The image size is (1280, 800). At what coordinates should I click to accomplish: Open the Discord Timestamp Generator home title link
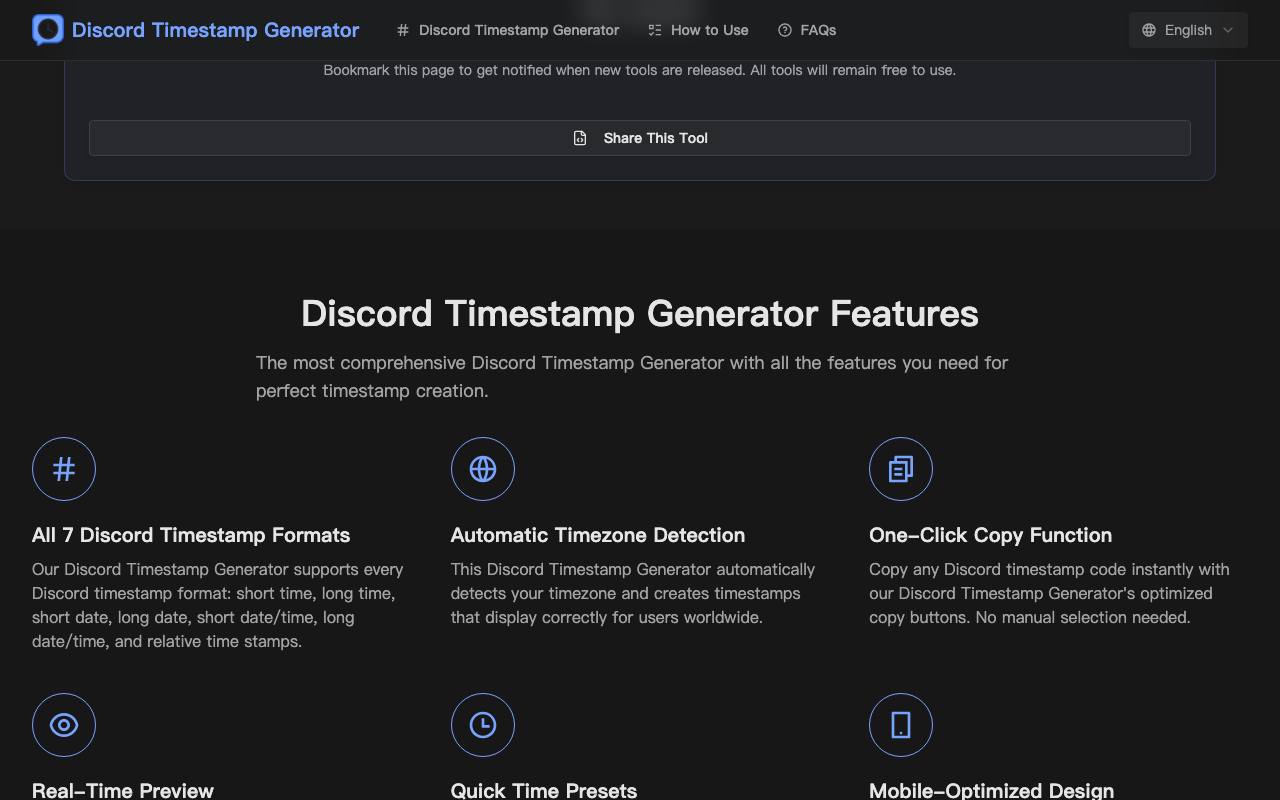215,30
